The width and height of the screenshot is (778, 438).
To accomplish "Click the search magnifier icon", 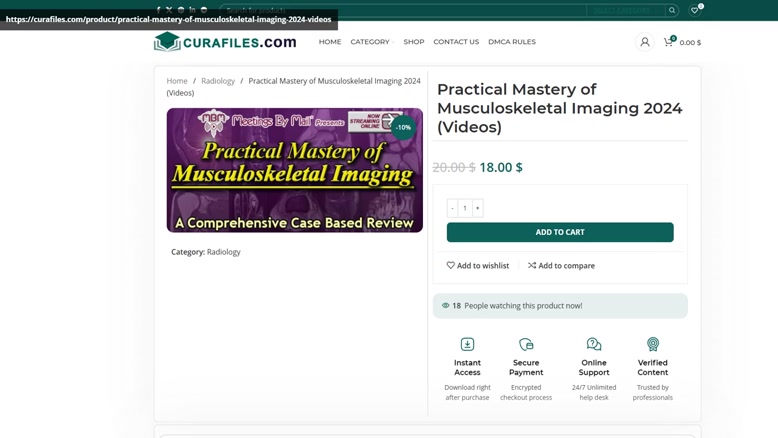I will point(672,10).
